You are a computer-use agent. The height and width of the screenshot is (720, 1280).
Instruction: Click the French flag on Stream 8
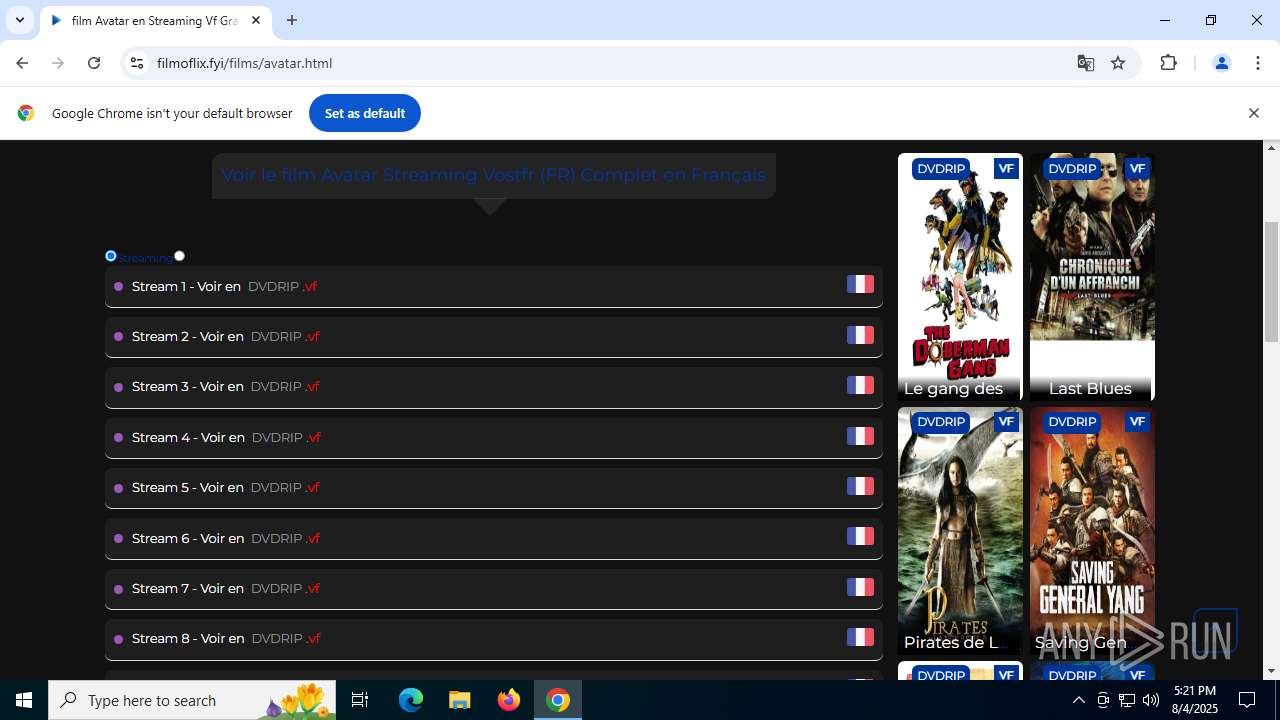coord(860,637)
